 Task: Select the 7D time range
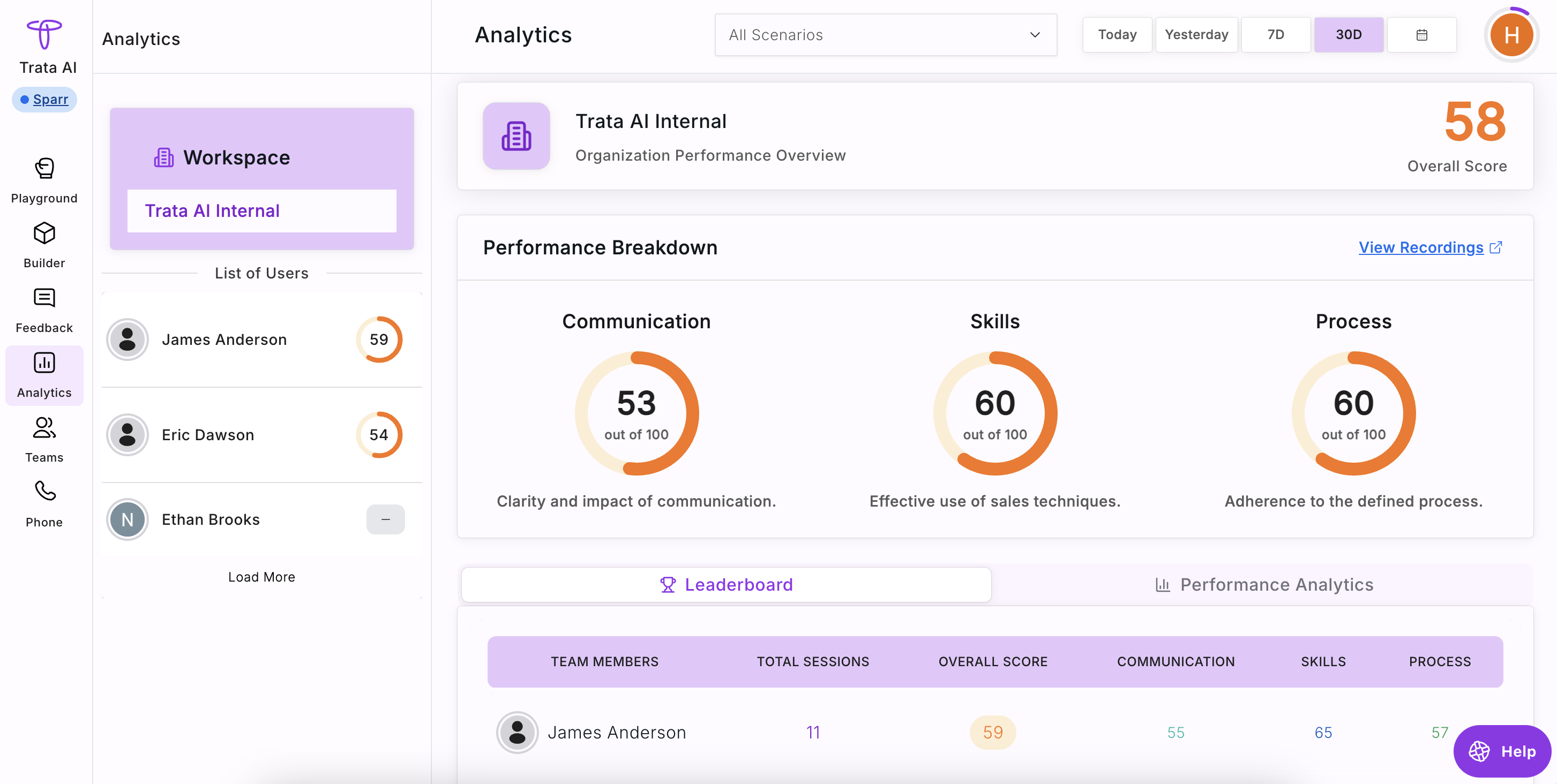pyautogui.click(x=1275, y=35)
